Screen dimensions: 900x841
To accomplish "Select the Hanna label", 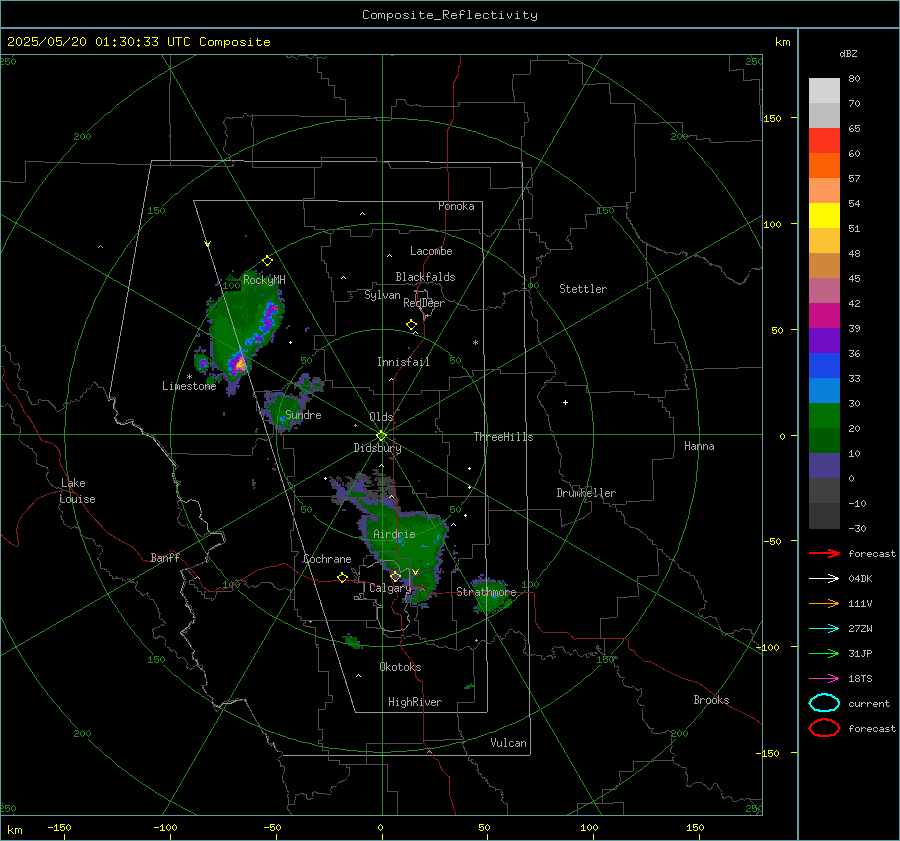I will pyautogui.click(x=699, y=446).
